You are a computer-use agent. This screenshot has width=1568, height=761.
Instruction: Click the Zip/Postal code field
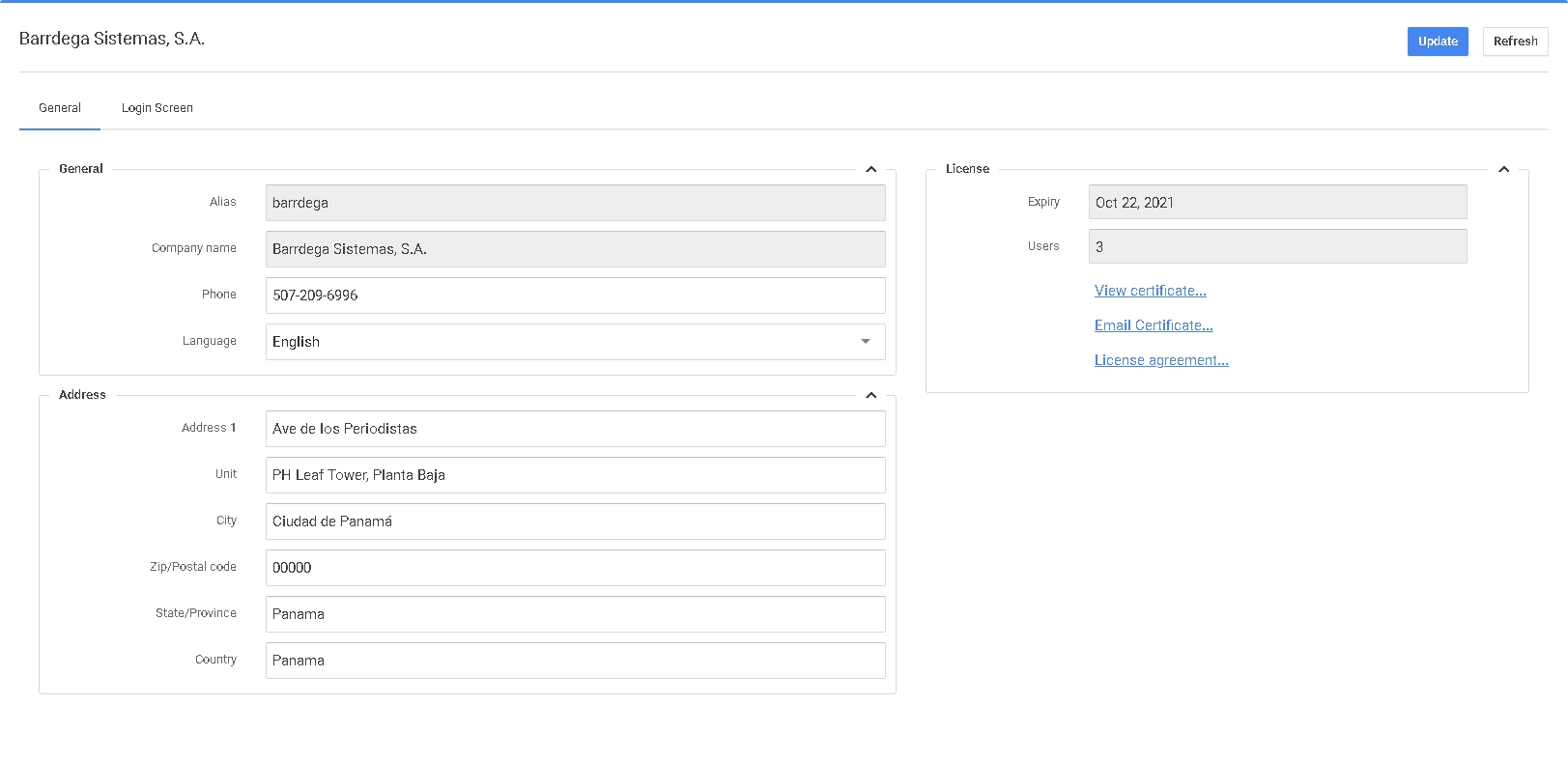pyautogui.click(x=575, y=568)
